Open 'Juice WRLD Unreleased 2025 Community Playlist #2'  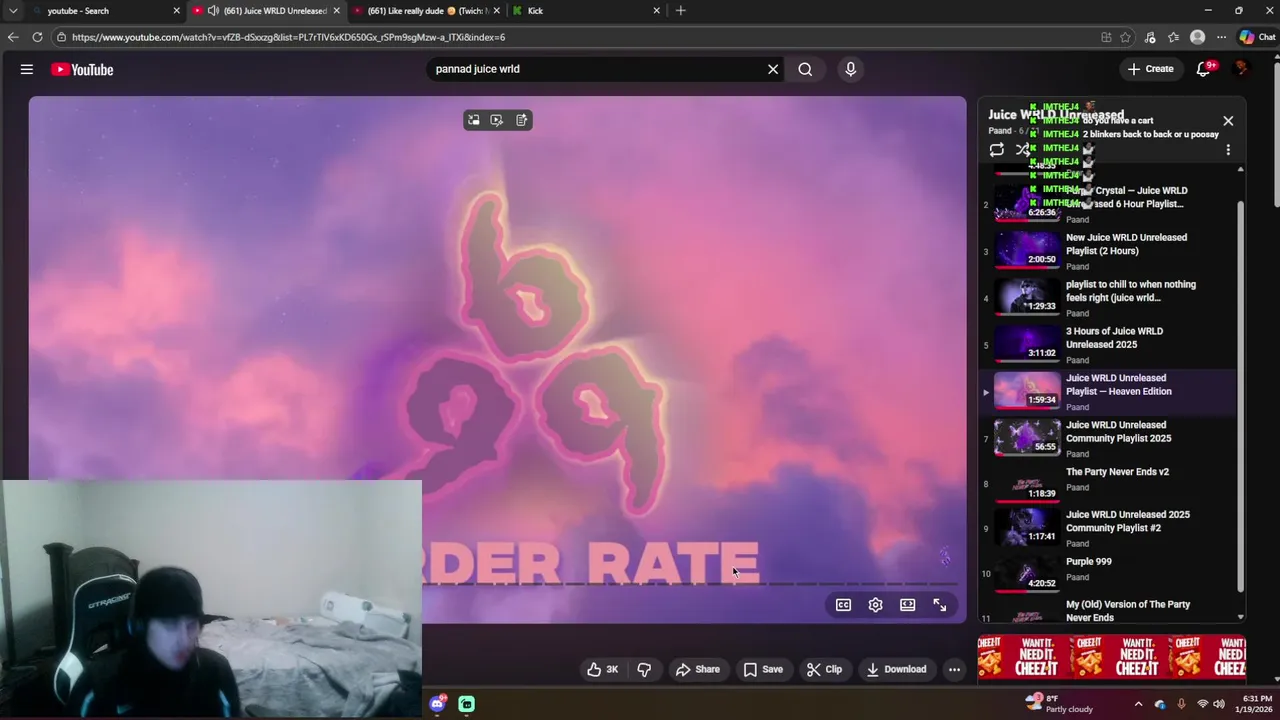point(1108,529)
